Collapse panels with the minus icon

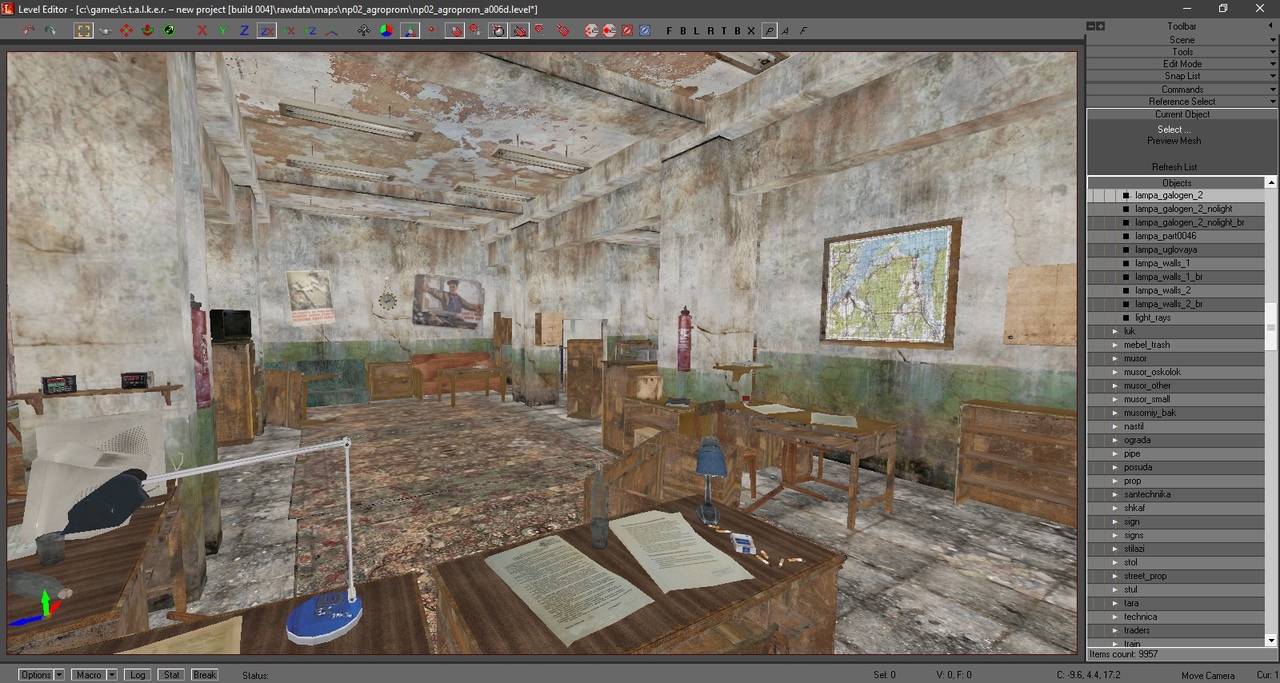(x=1092, y=26)
